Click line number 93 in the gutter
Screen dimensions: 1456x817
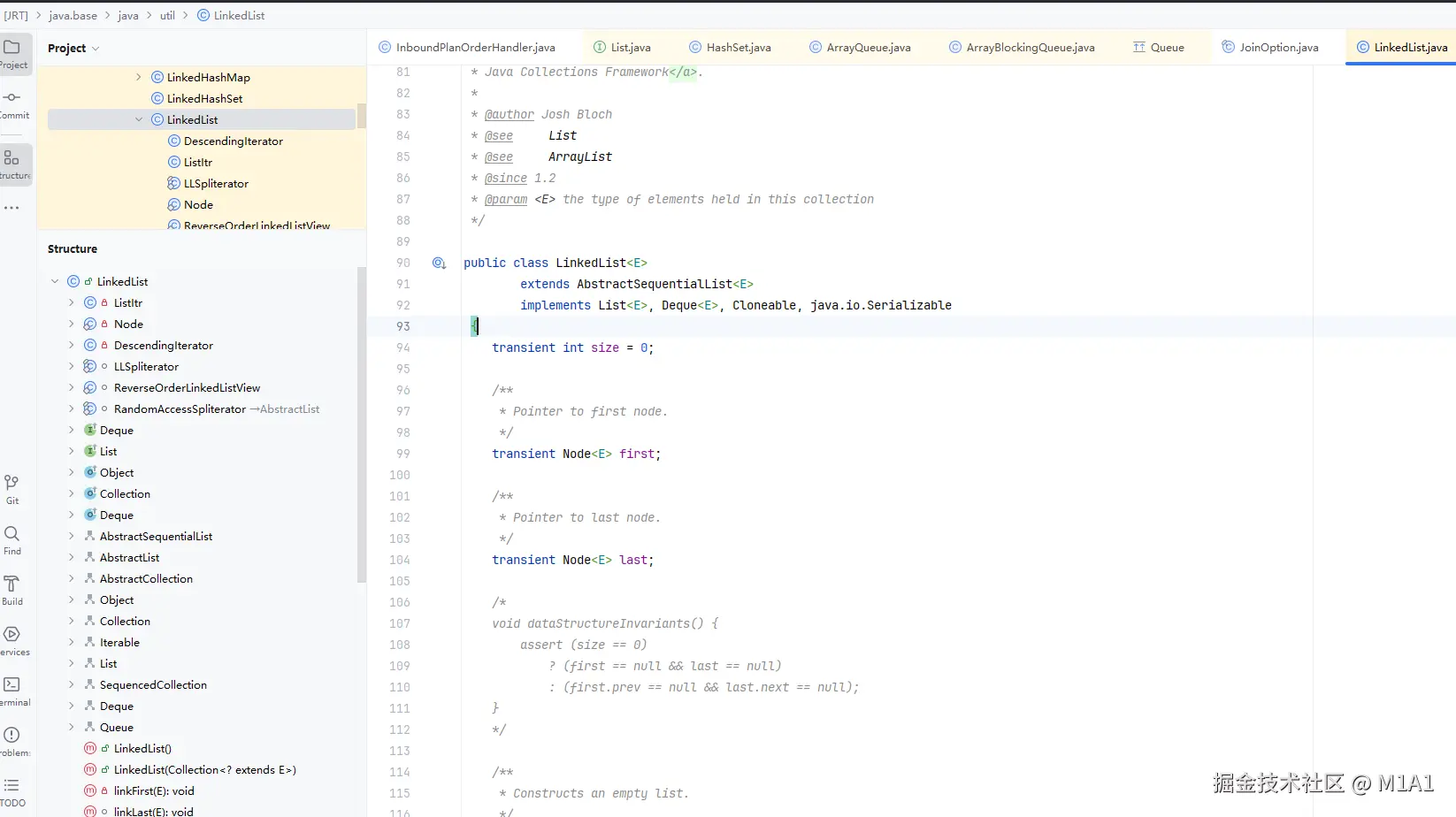point(402,326)
